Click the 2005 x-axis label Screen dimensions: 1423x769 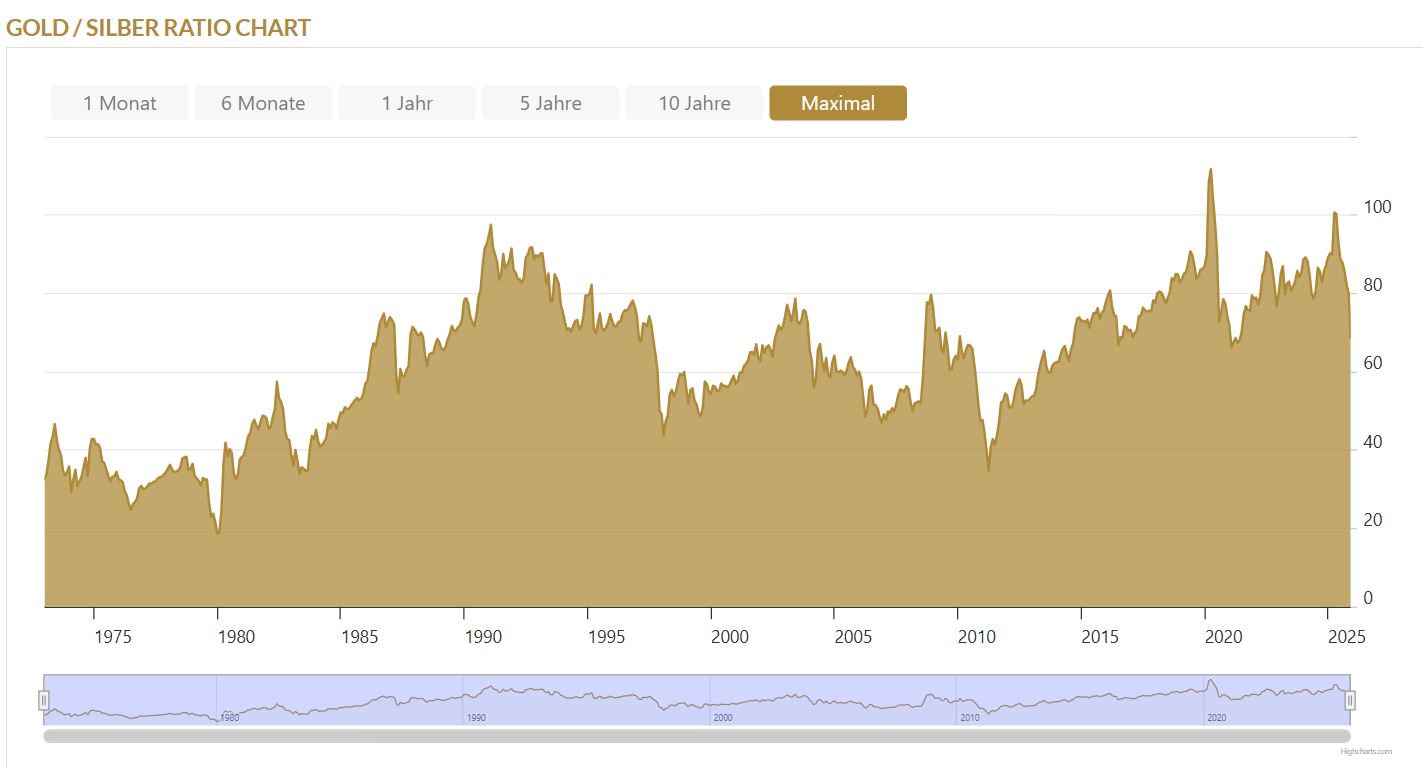852,637
